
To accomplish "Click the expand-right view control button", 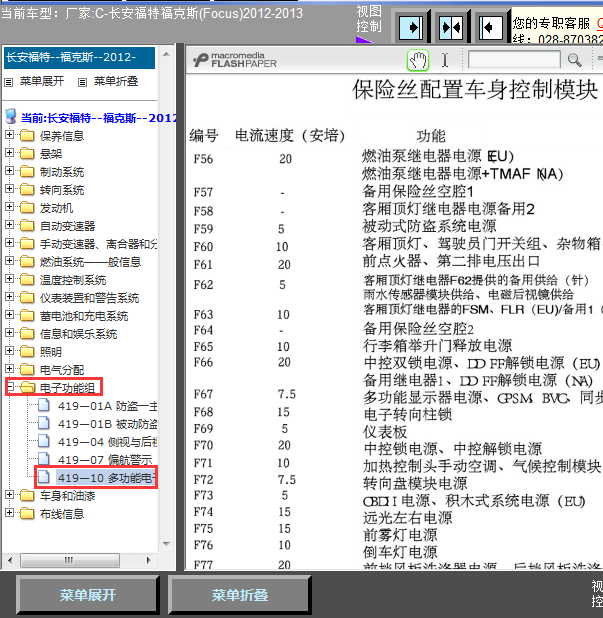I will (x=411, y=28).
